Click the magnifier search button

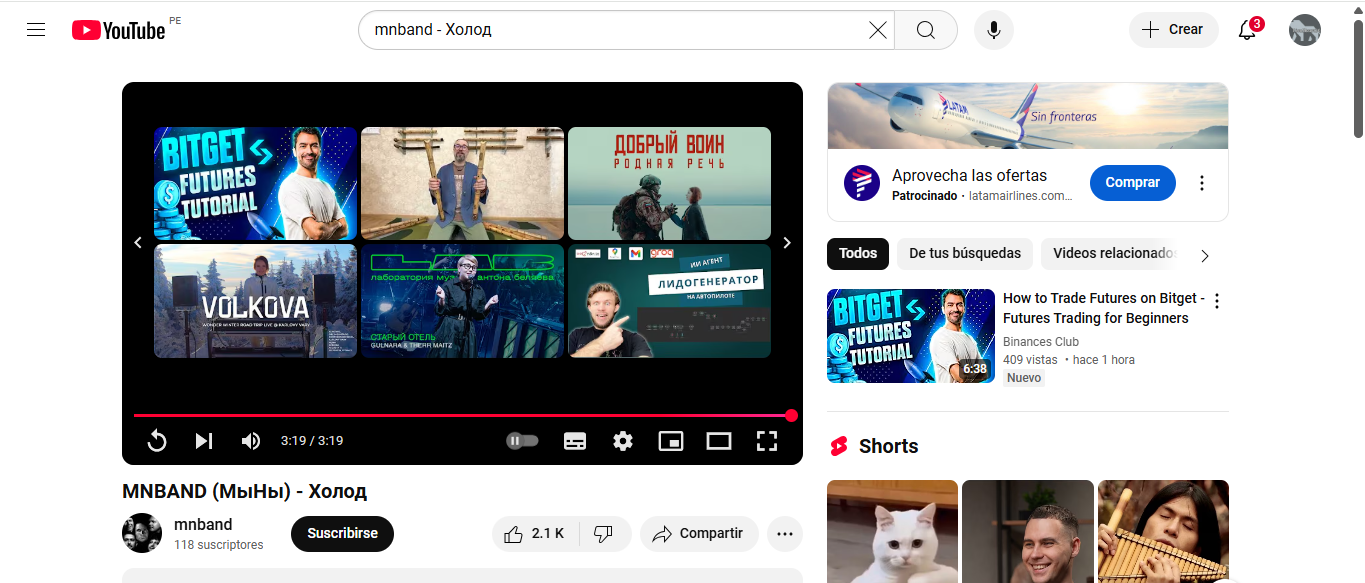[x=926, y=30]
